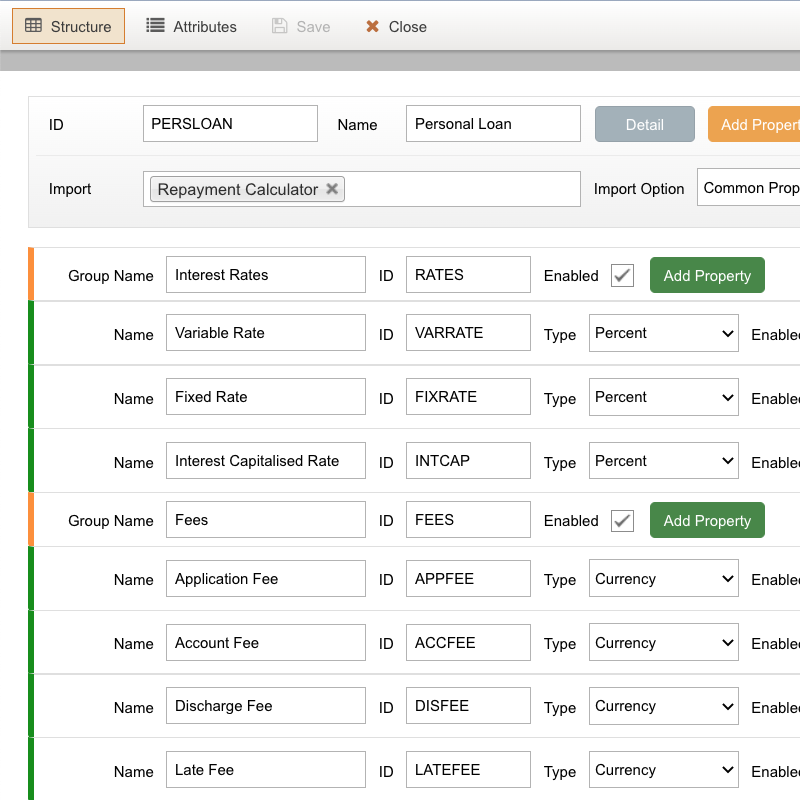Click the FEES group ID field

tap(468, 519)
